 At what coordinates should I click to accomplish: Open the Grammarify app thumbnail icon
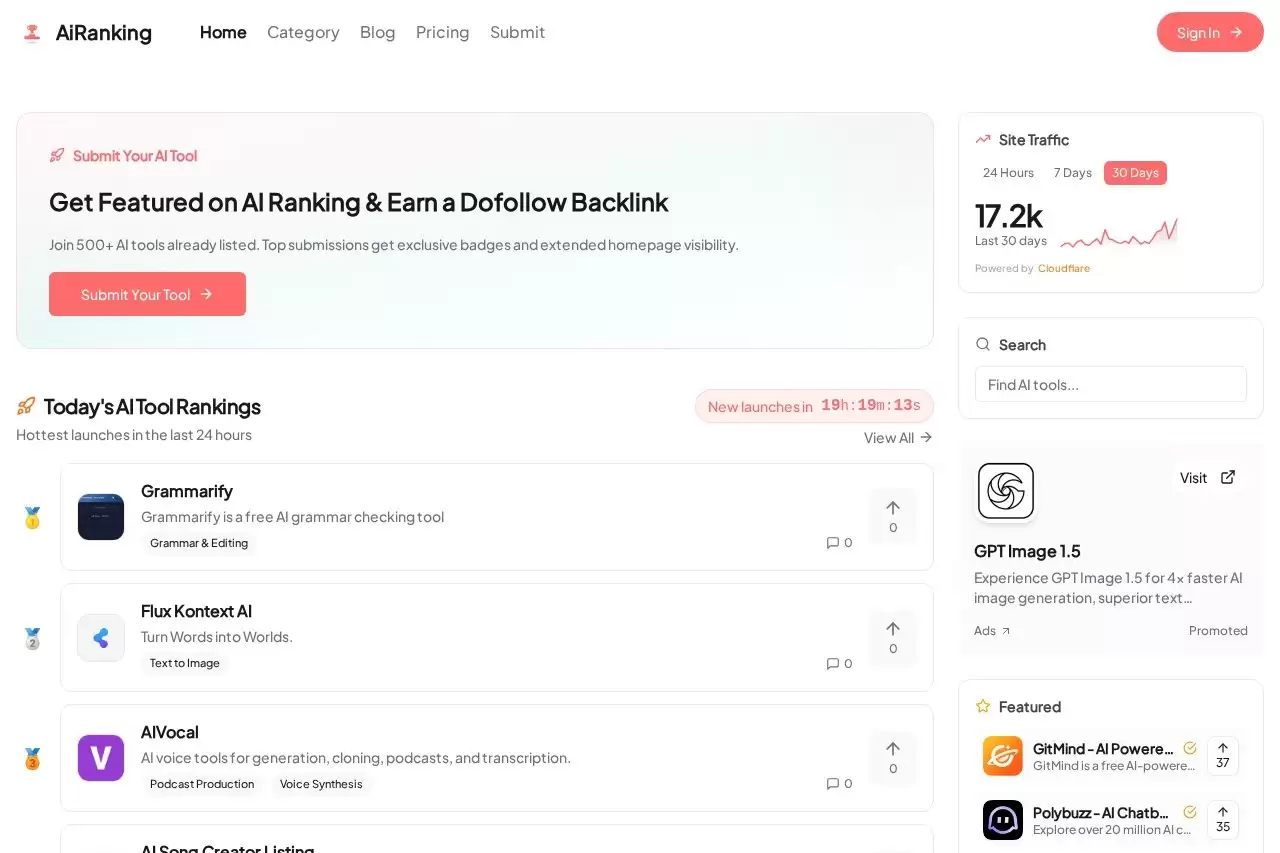click(x=101, y=517)
